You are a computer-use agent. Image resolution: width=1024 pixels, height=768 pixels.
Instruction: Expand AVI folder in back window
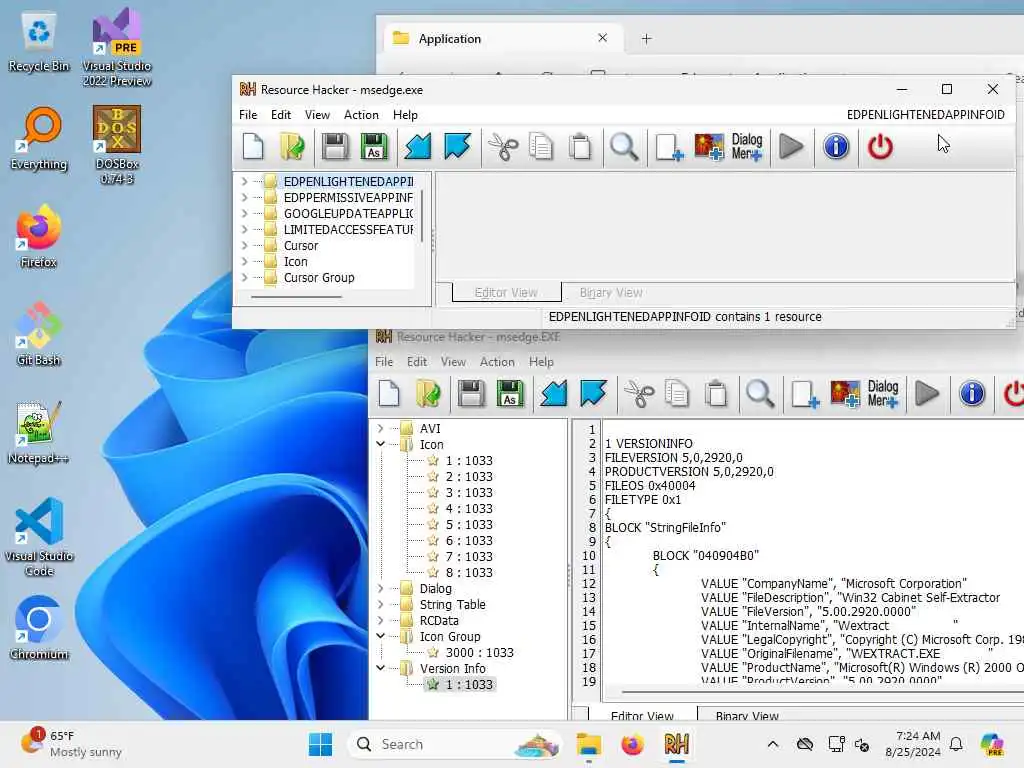(x=381, y=428)
